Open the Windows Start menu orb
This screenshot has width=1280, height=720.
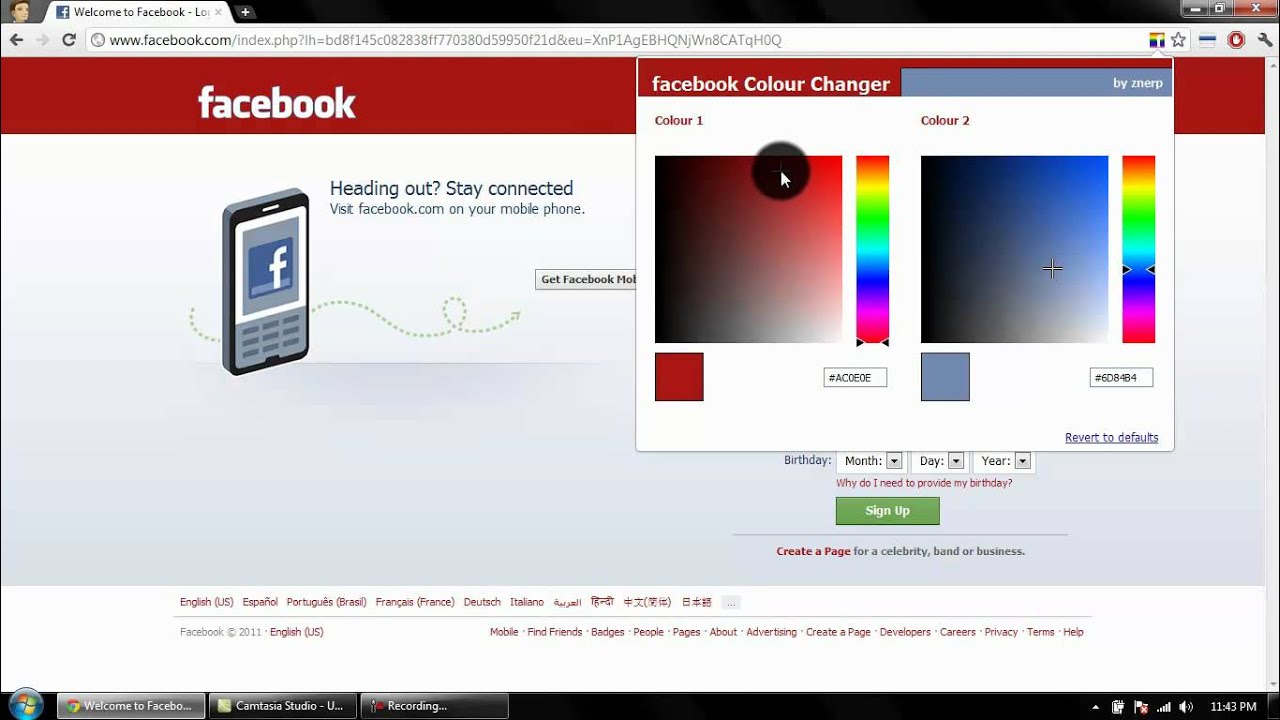point(25,705)
